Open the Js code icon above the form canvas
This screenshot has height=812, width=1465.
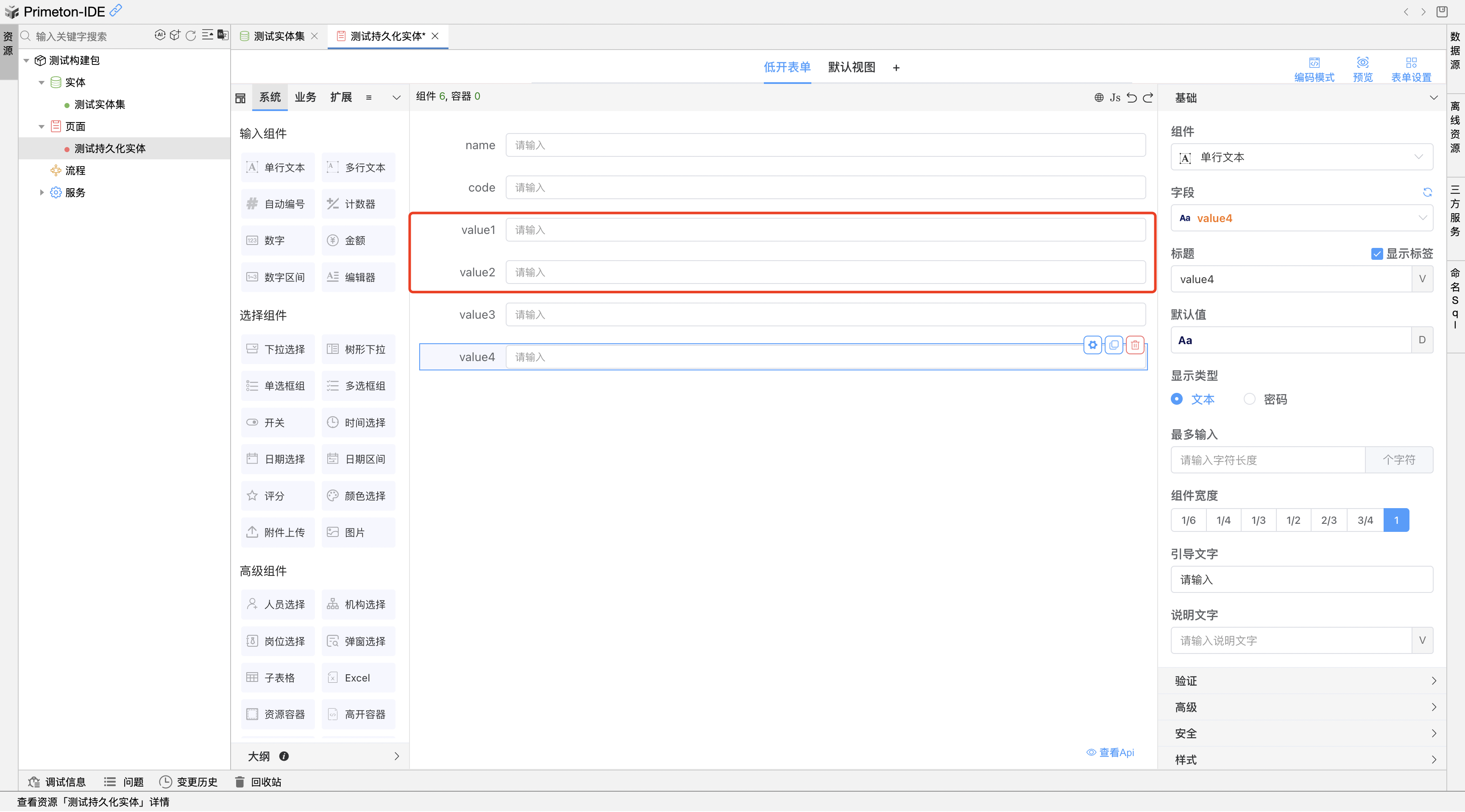[x=1115, y=97]
